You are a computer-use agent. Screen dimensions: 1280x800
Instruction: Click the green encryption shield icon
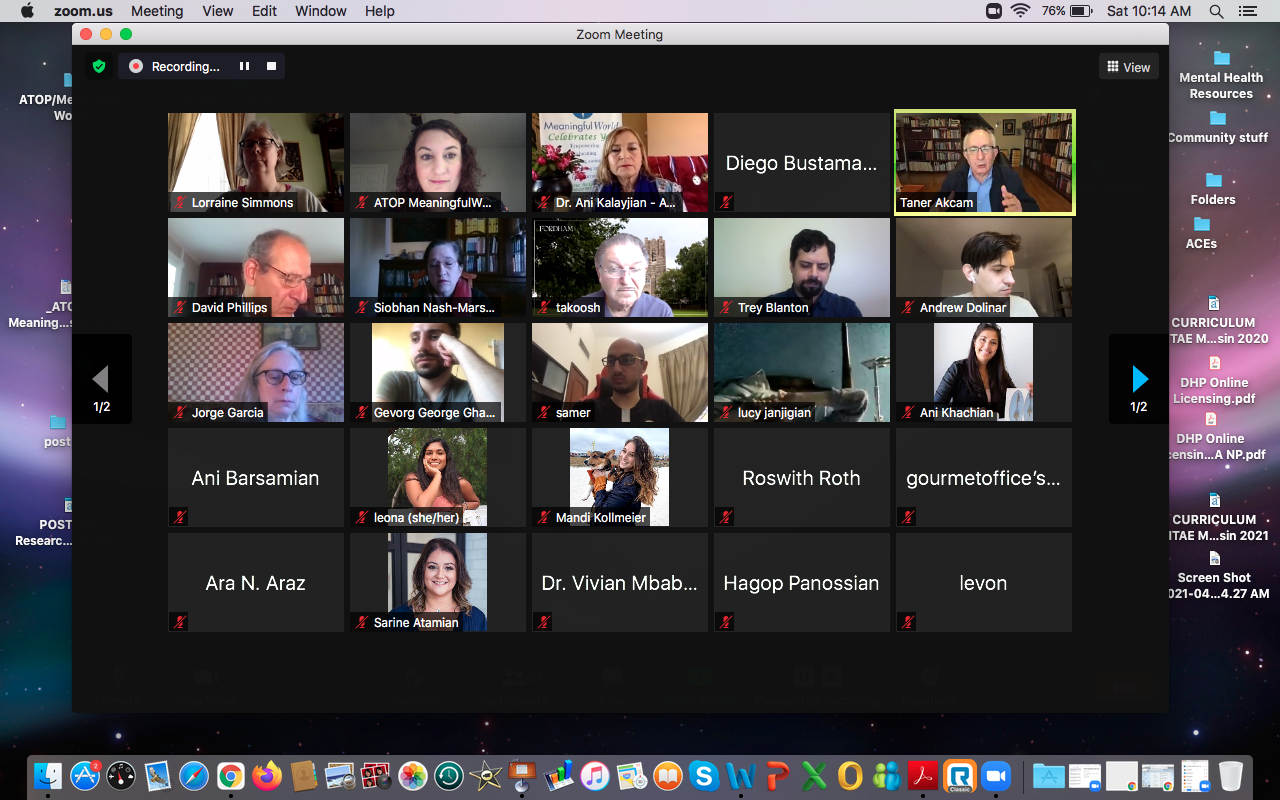pos(98,66)
